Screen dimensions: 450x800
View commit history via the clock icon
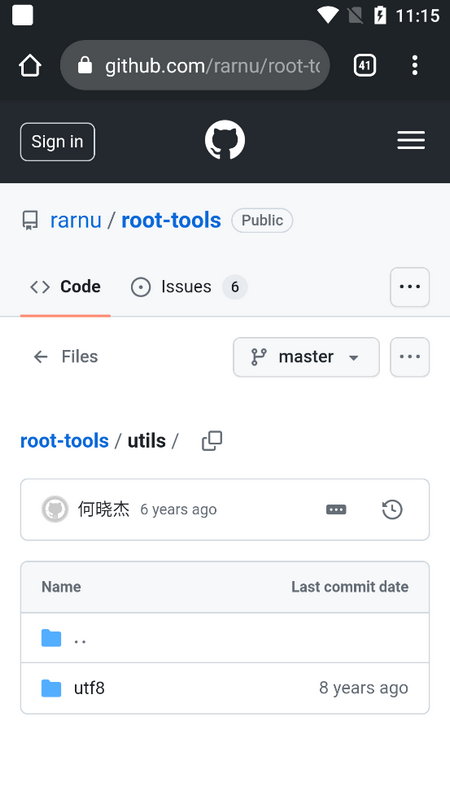pos(392,509)
